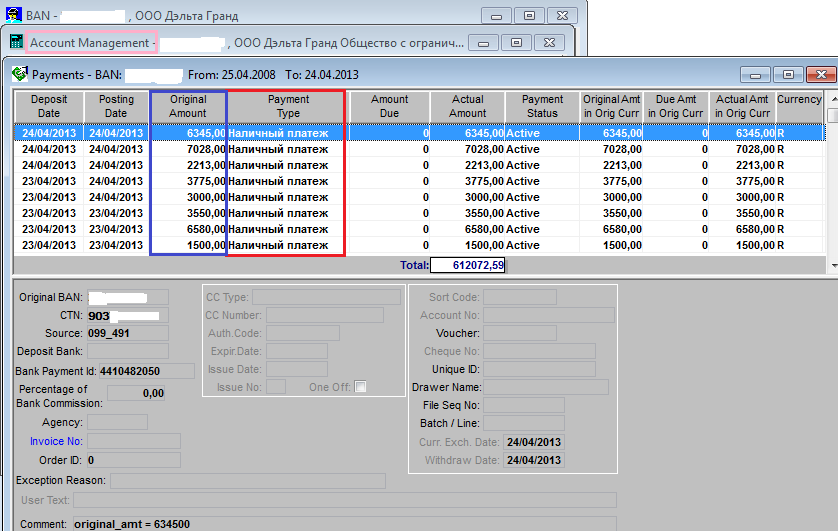The image size is (838, 531).
Task: Select the payment row with amount 3775,00
Action: click(x=418, y=181)
